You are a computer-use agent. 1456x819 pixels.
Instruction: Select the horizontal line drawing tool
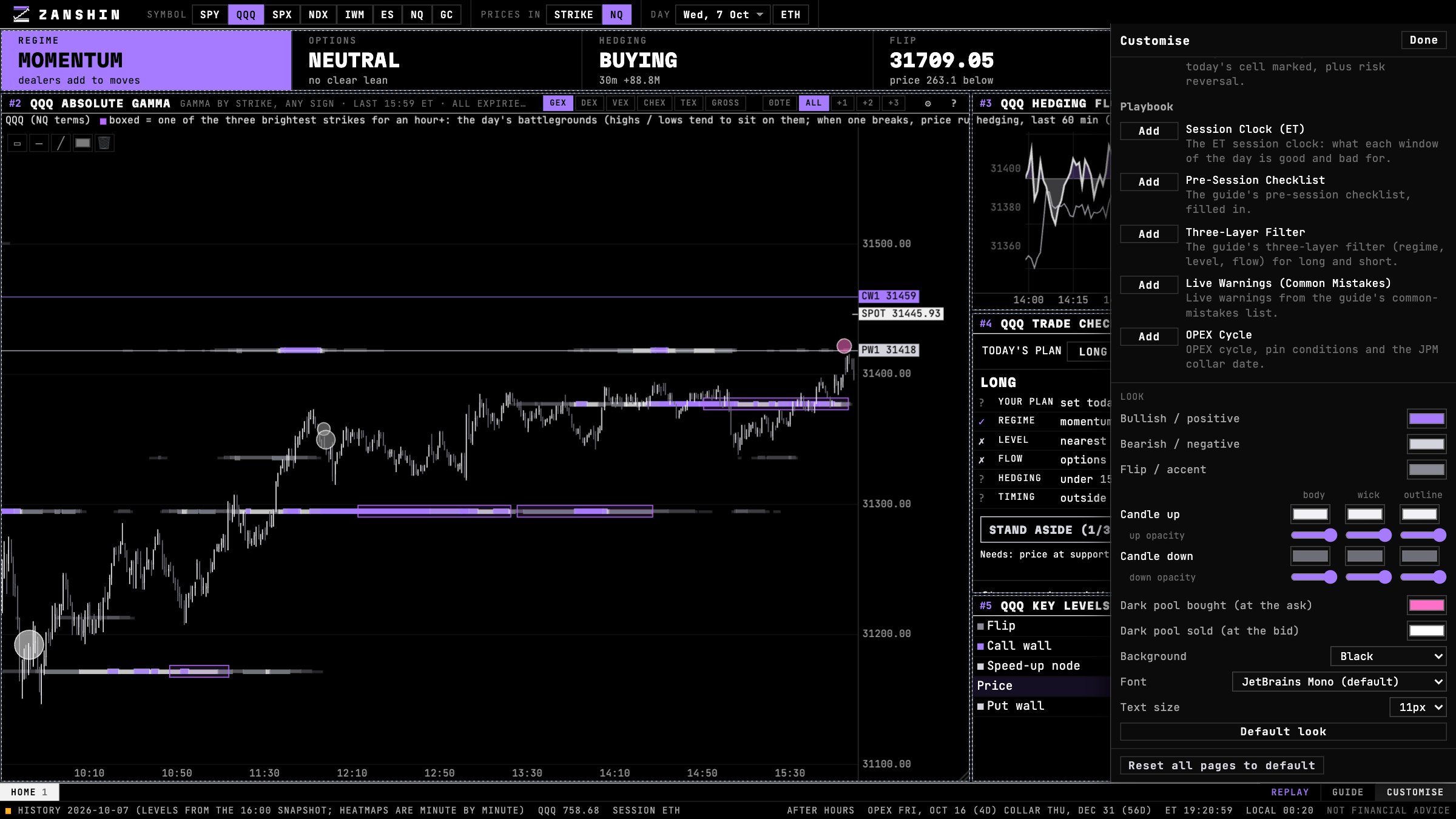(x=39, y=143)
